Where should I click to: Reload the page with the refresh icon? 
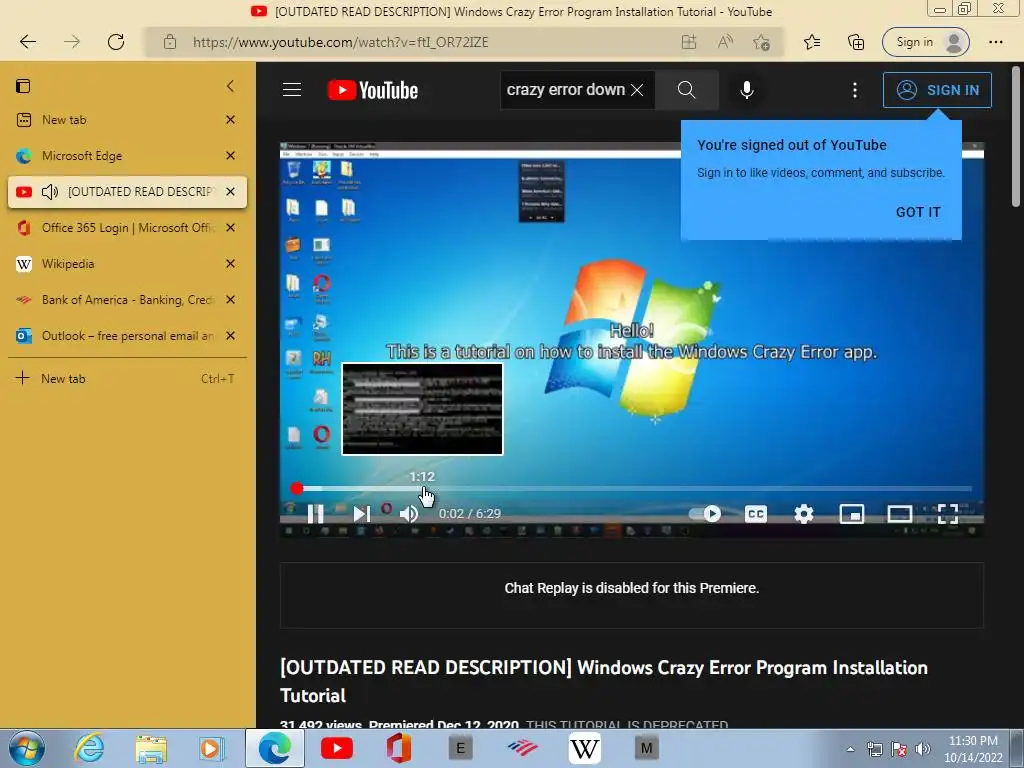pos(116,42)
